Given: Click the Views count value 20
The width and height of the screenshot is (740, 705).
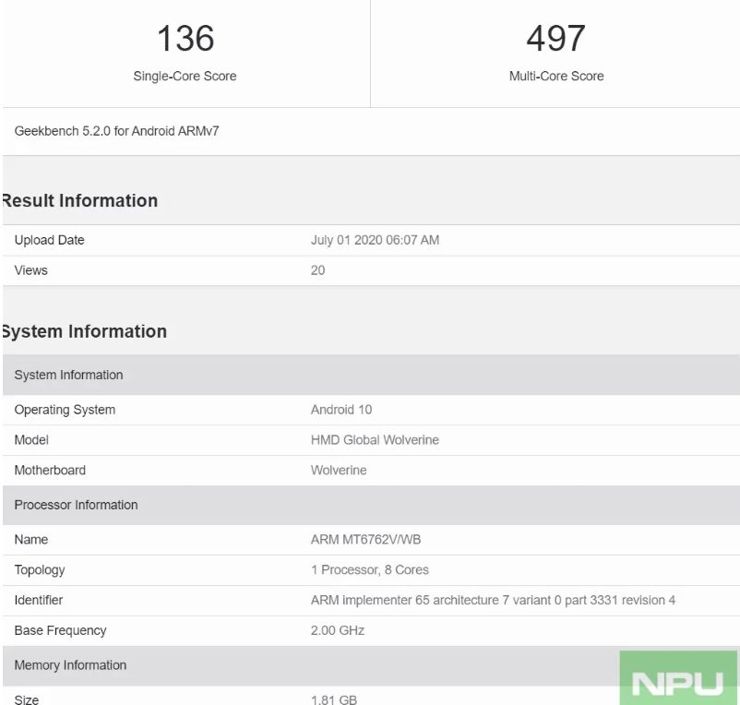Looking at the screenshot, I should (318, 270).
